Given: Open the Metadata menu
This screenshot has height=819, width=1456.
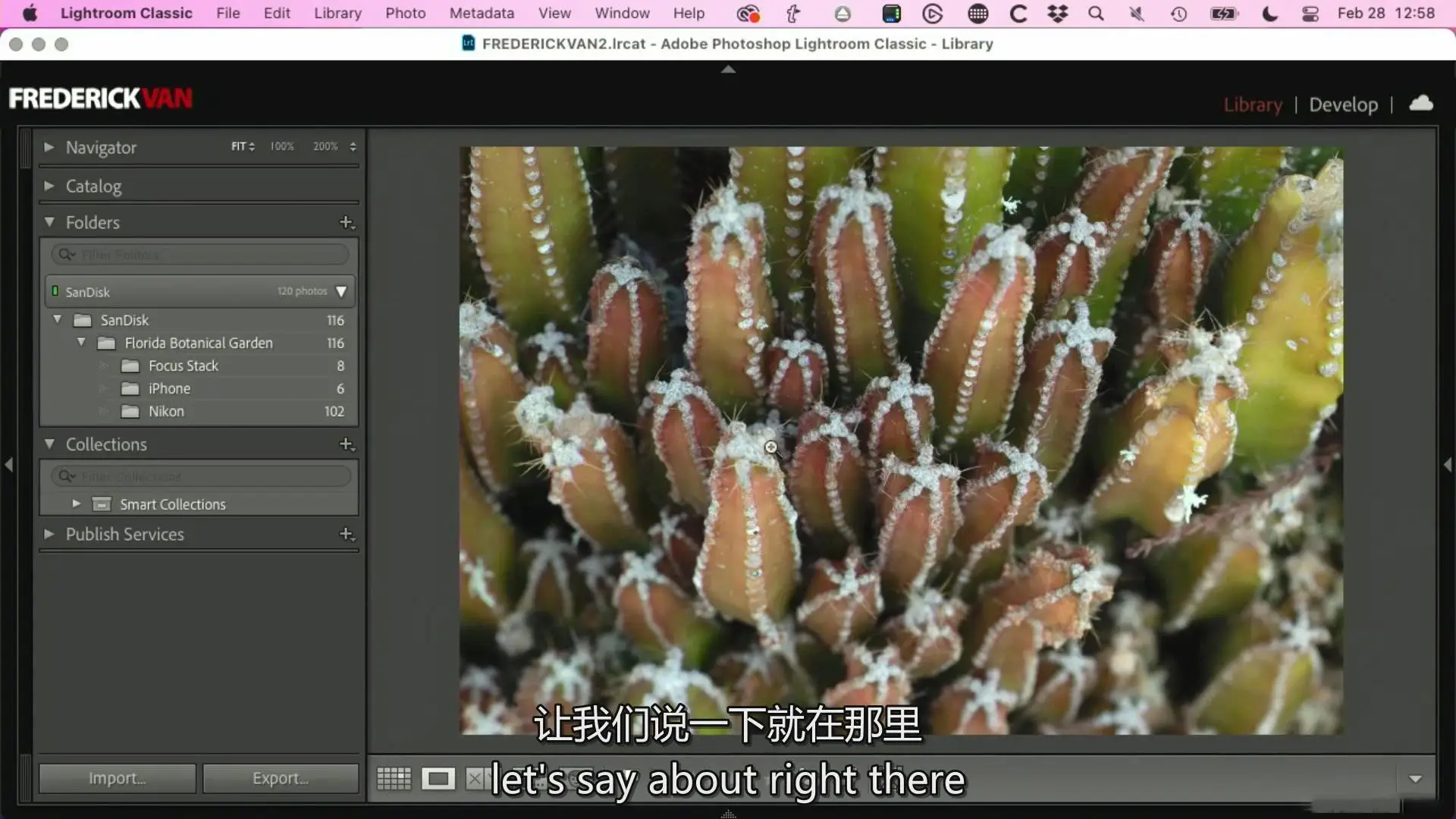Looking at the screenshot, I should point(482,13).
